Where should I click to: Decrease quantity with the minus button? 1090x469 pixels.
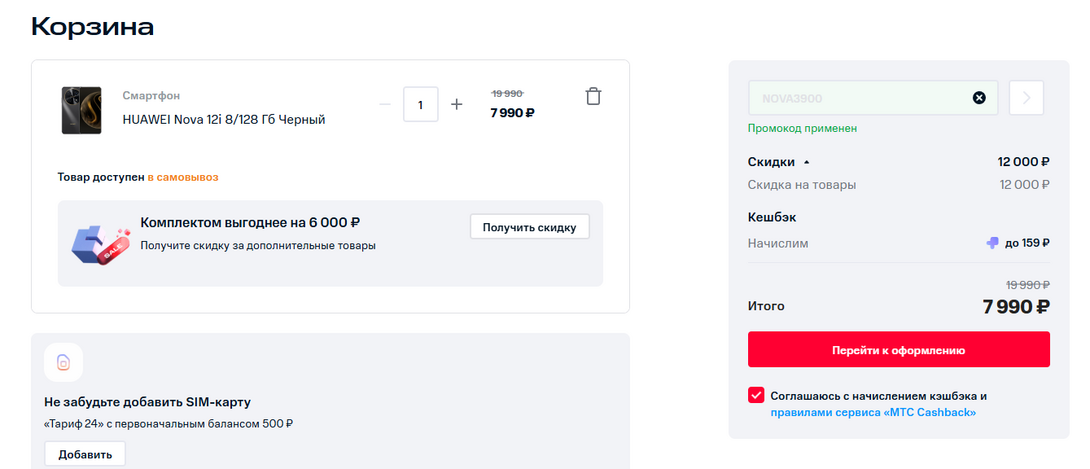385,104
